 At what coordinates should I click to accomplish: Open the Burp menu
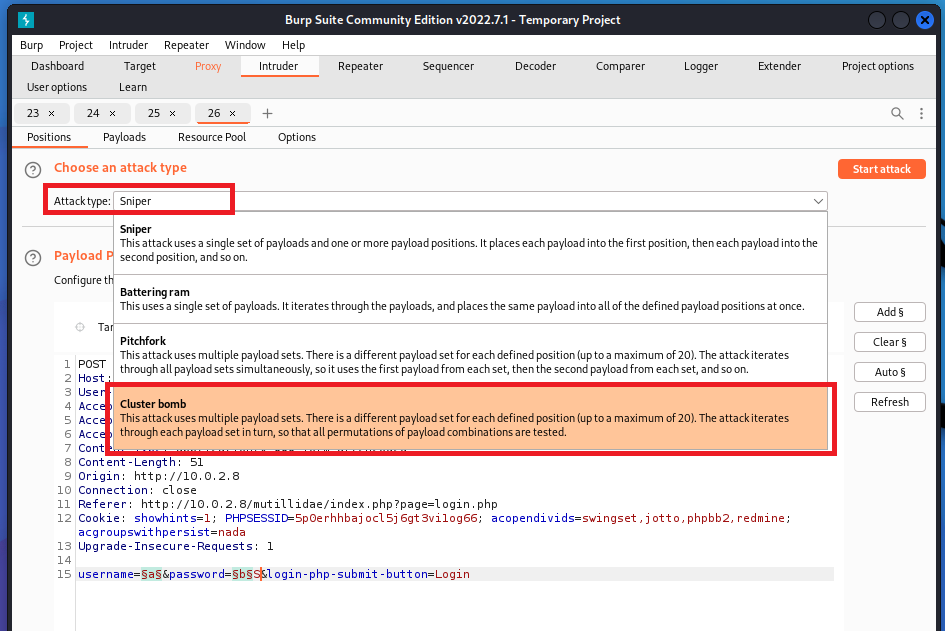click(x=31, y=45)
